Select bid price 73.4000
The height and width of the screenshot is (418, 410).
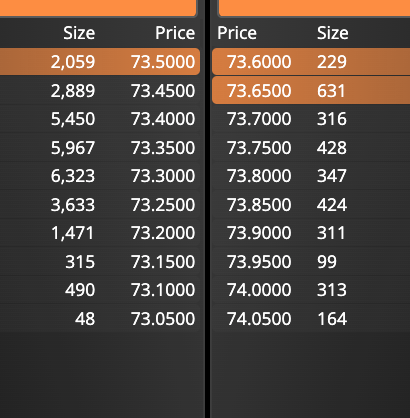[163, 119]
